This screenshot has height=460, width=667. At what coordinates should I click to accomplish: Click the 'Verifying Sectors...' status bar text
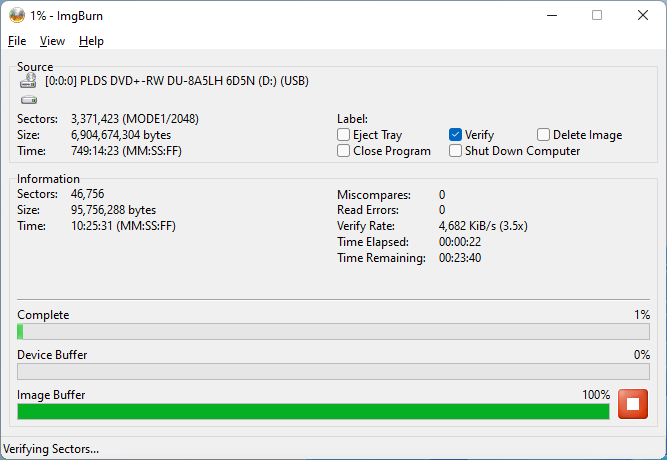52,449
